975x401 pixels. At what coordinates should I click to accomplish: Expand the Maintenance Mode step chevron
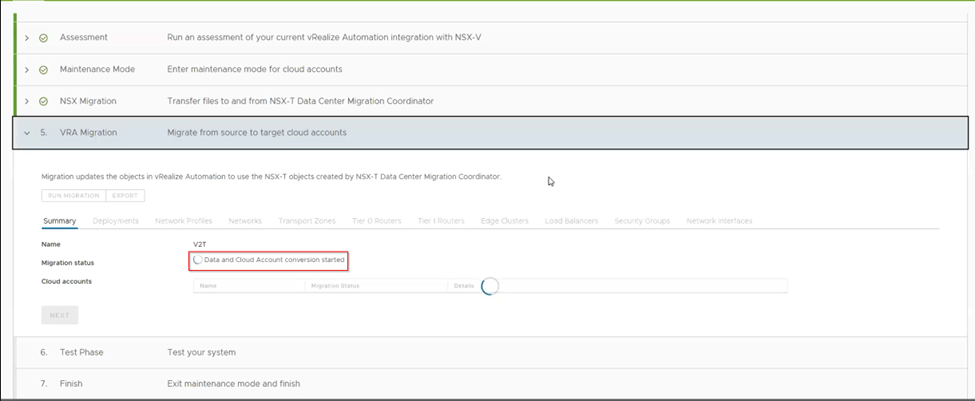[27, 70]
